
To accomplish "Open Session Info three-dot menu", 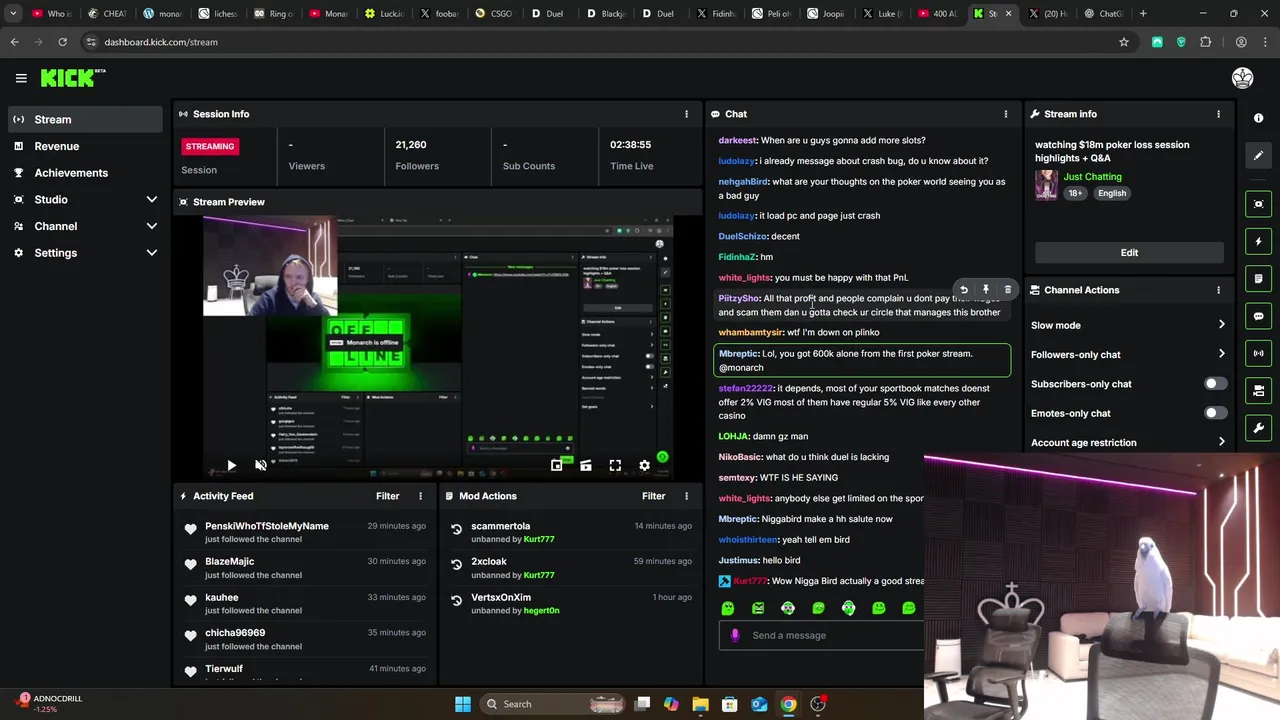I will [686, 114].
